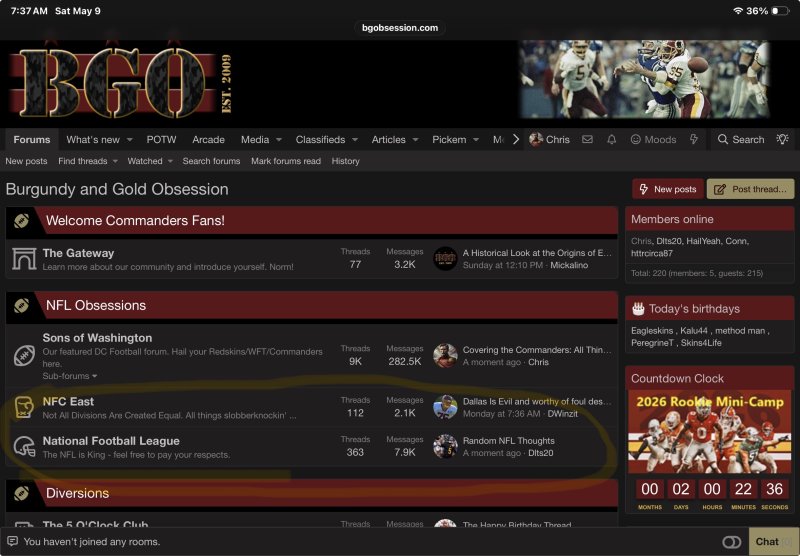Expand the Media dropdown arrow

pyautogui.click(x=279, y=140)
